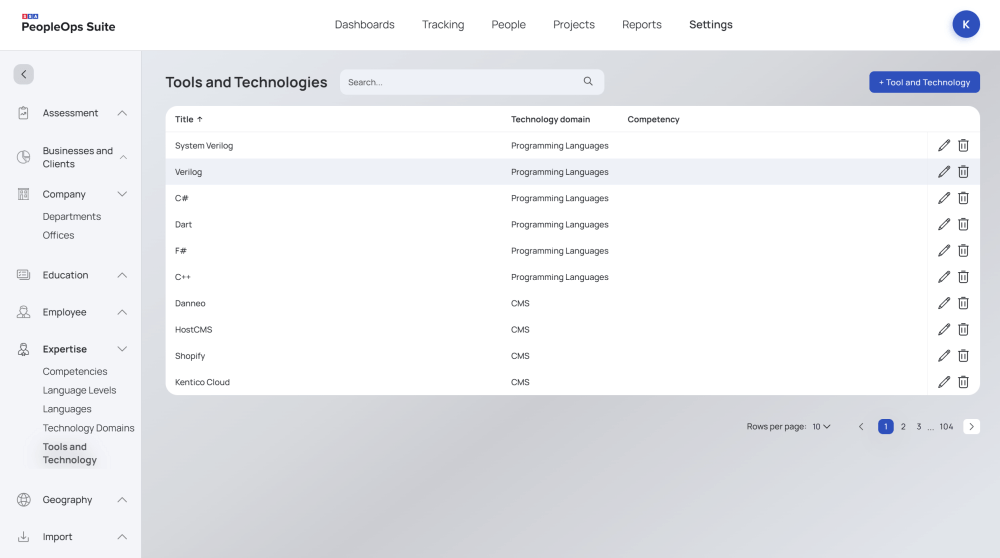The width and height of the screenshot is (1000, 558).
Task: Open Departments under Company
Action: tap(71, 216)
